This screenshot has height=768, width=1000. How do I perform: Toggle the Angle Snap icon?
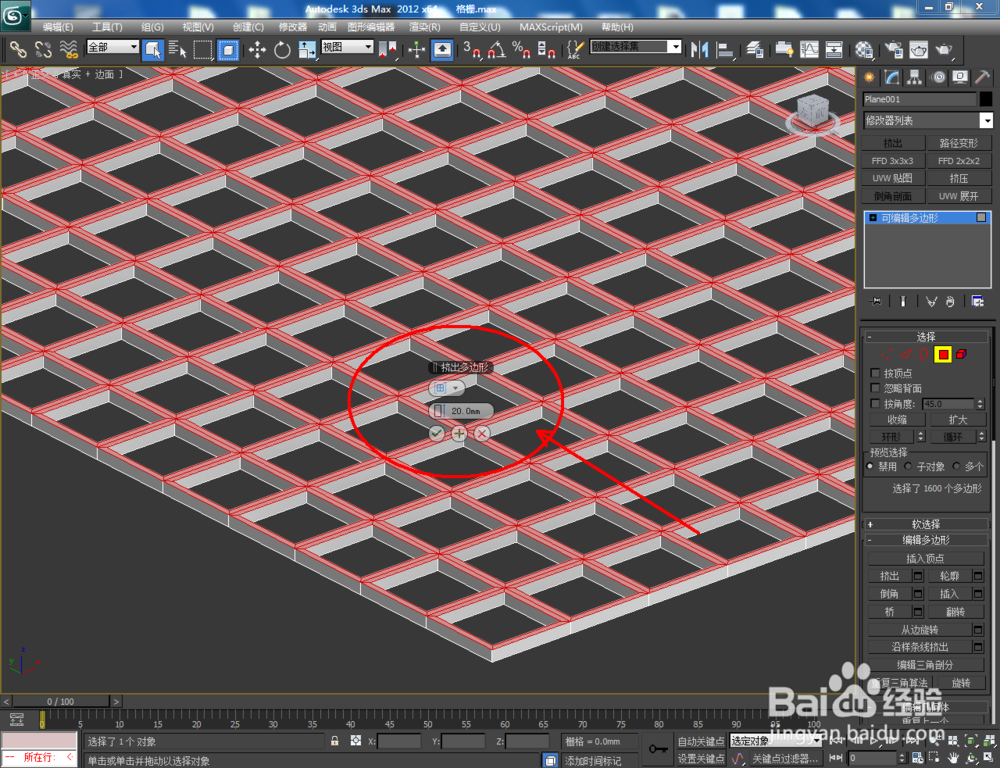tap(497, 49)
